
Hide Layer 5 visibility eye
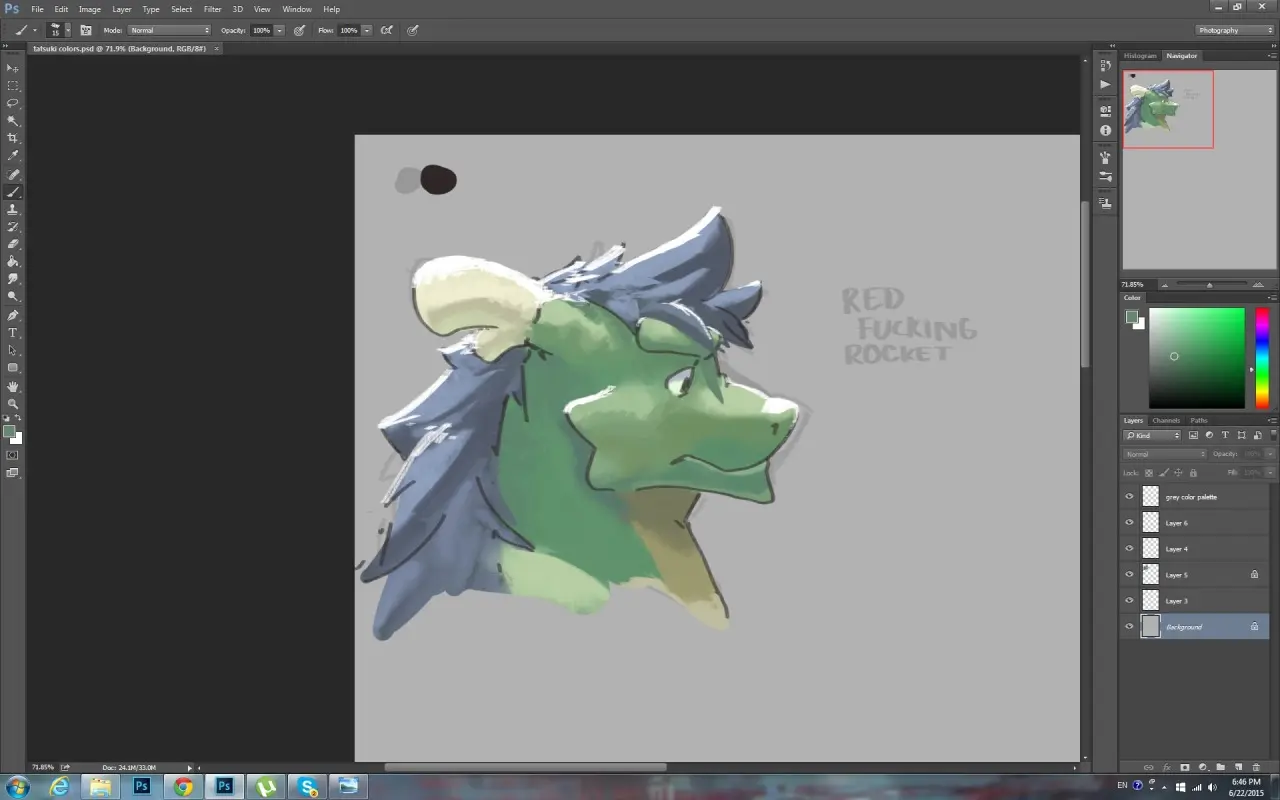coord(1130,575)
